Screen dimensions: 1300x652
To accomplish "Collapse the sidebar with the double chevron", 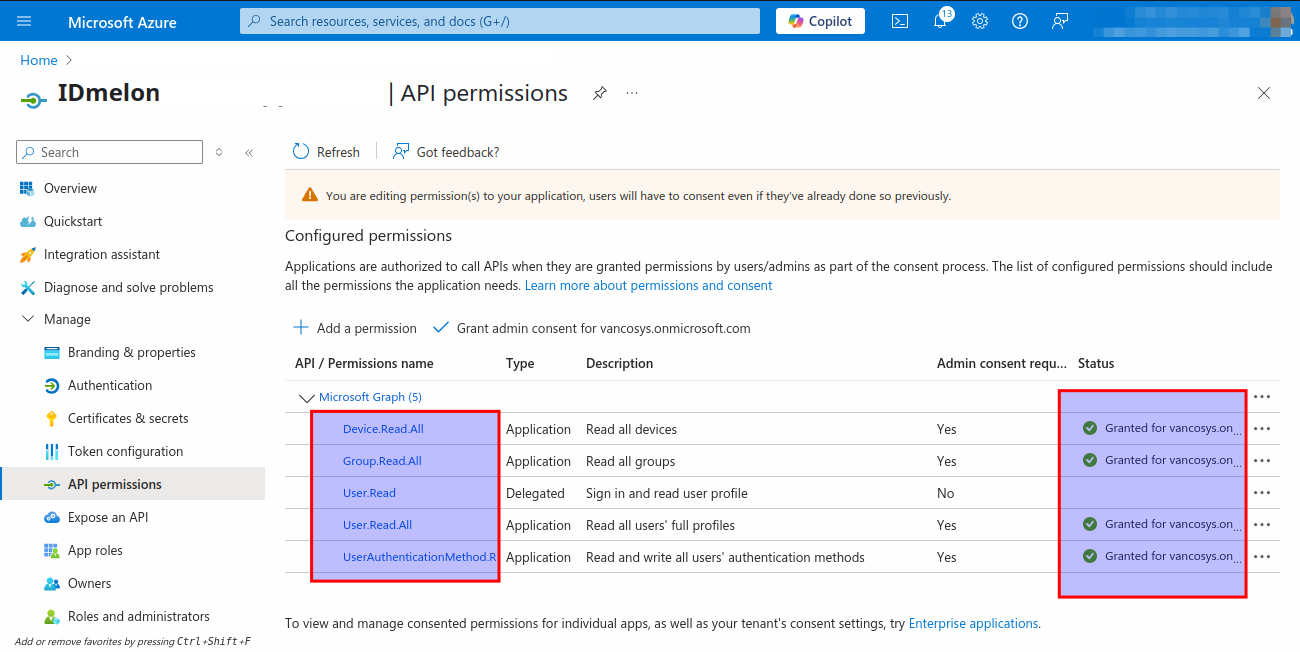I will pyautogui.click(x=249, y=152).
